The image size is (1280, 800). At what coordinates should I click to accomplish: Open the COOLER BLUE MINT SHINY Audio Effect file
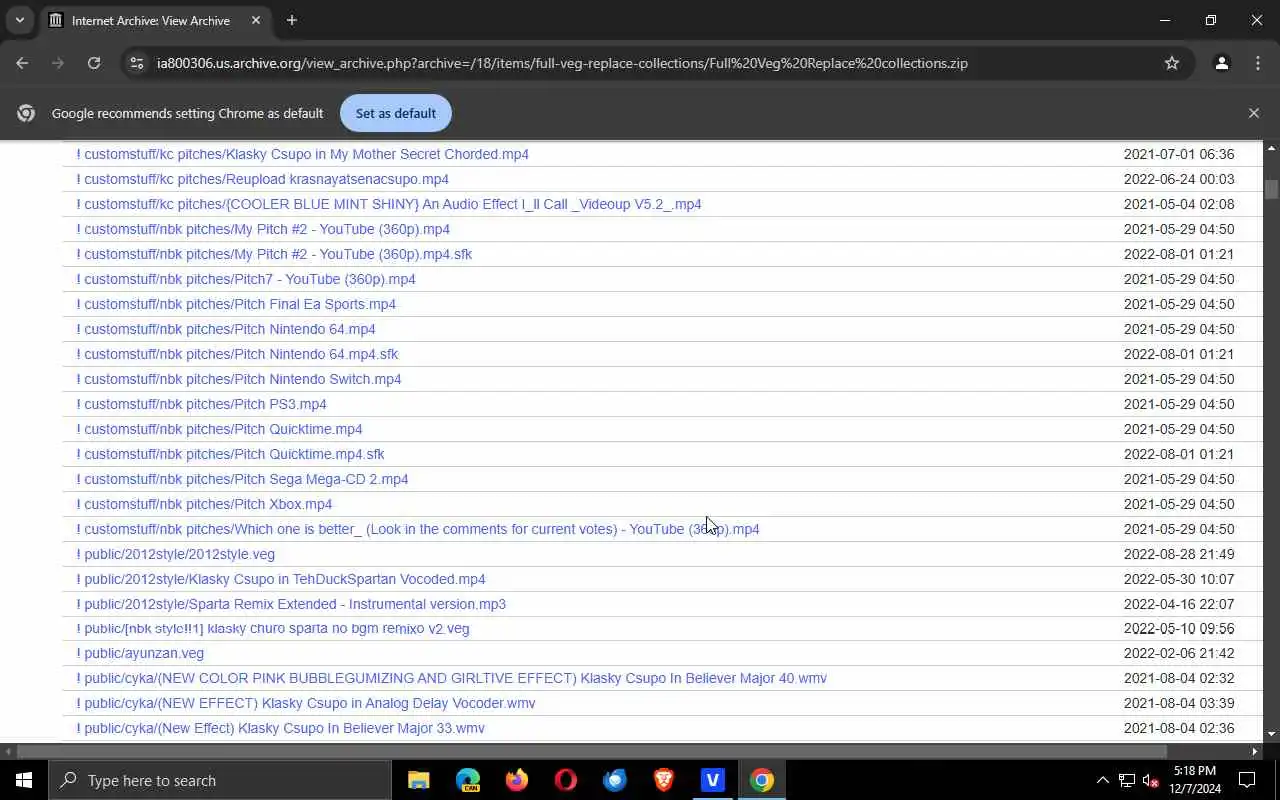(389, 204)
